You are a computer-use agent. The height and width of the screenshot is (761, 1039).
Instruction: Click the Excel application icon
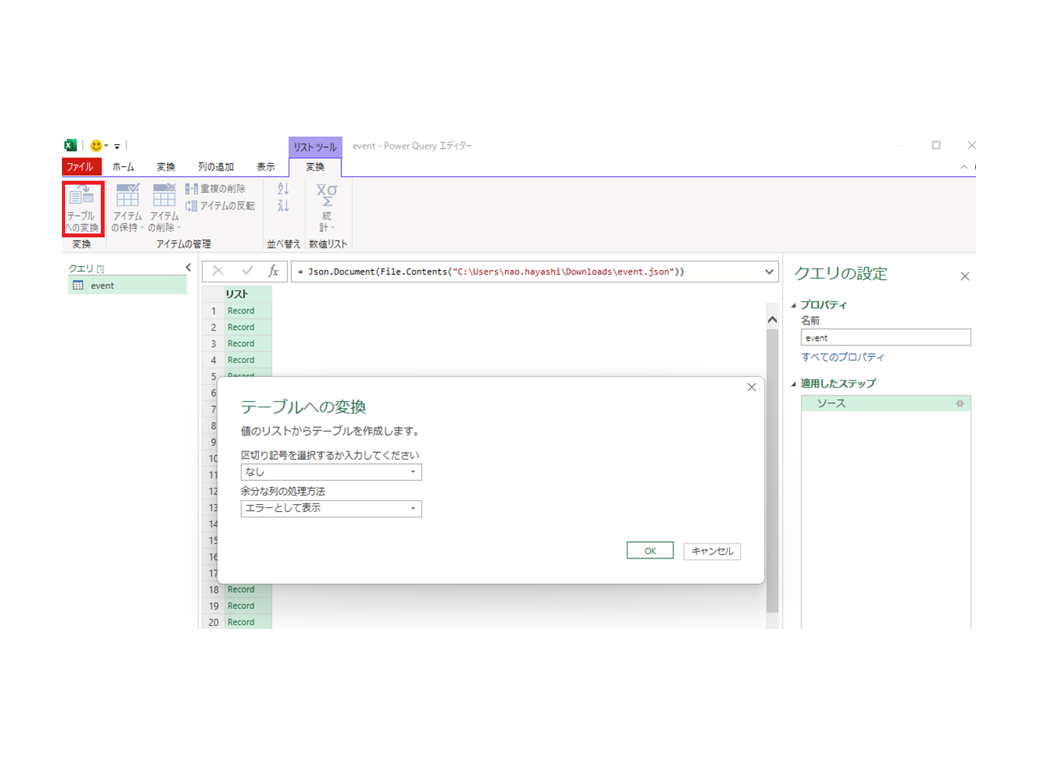pyautogui.click(x=70, y=145)
